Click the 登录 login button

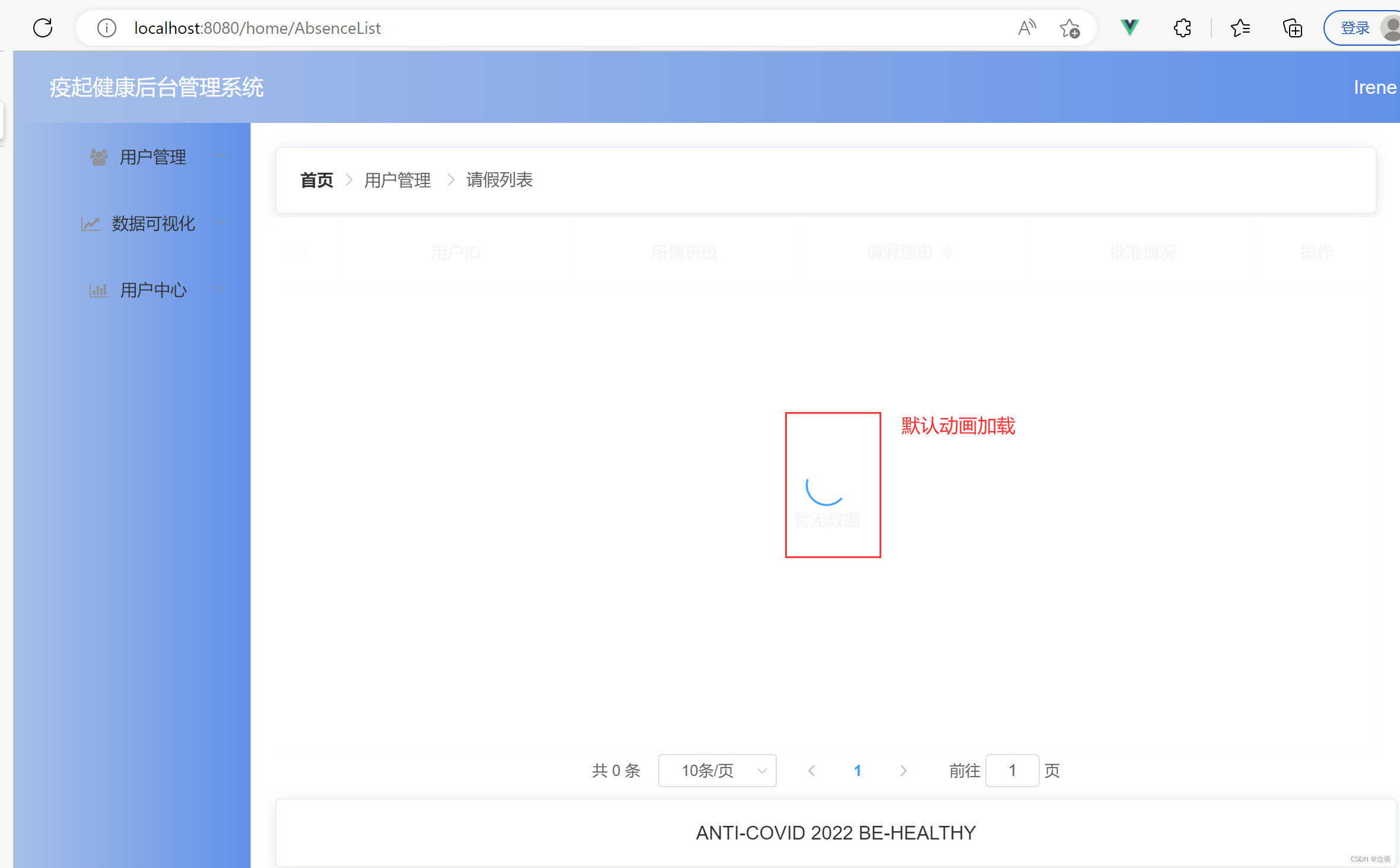[x=1356, y=27]
